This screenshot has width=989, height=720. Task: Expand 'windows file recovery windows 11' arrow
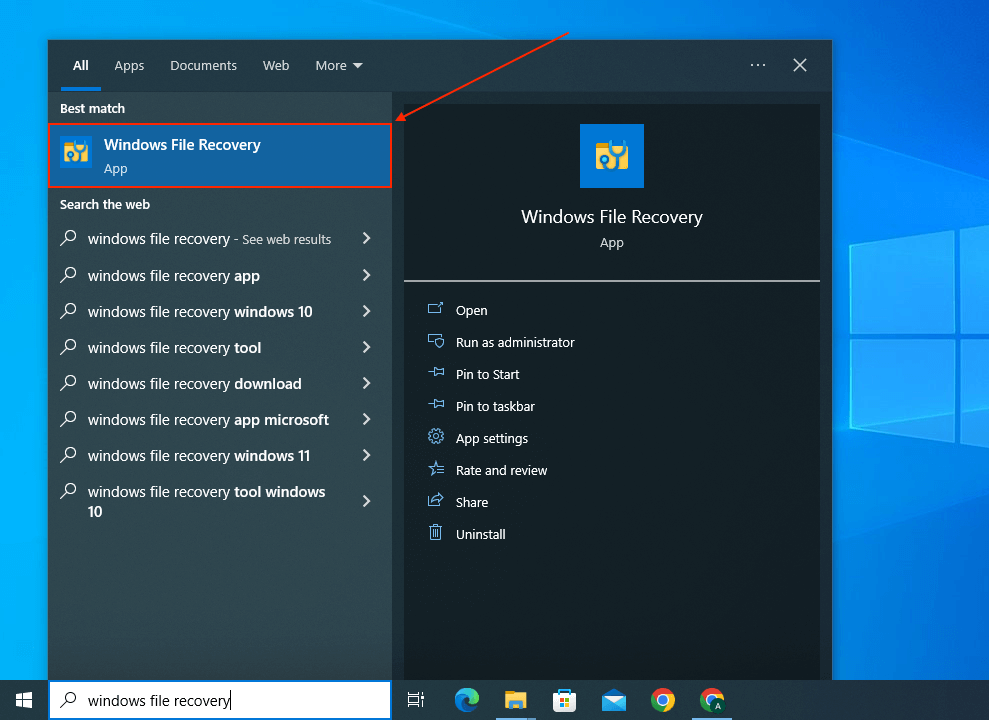tap(366, 455)
